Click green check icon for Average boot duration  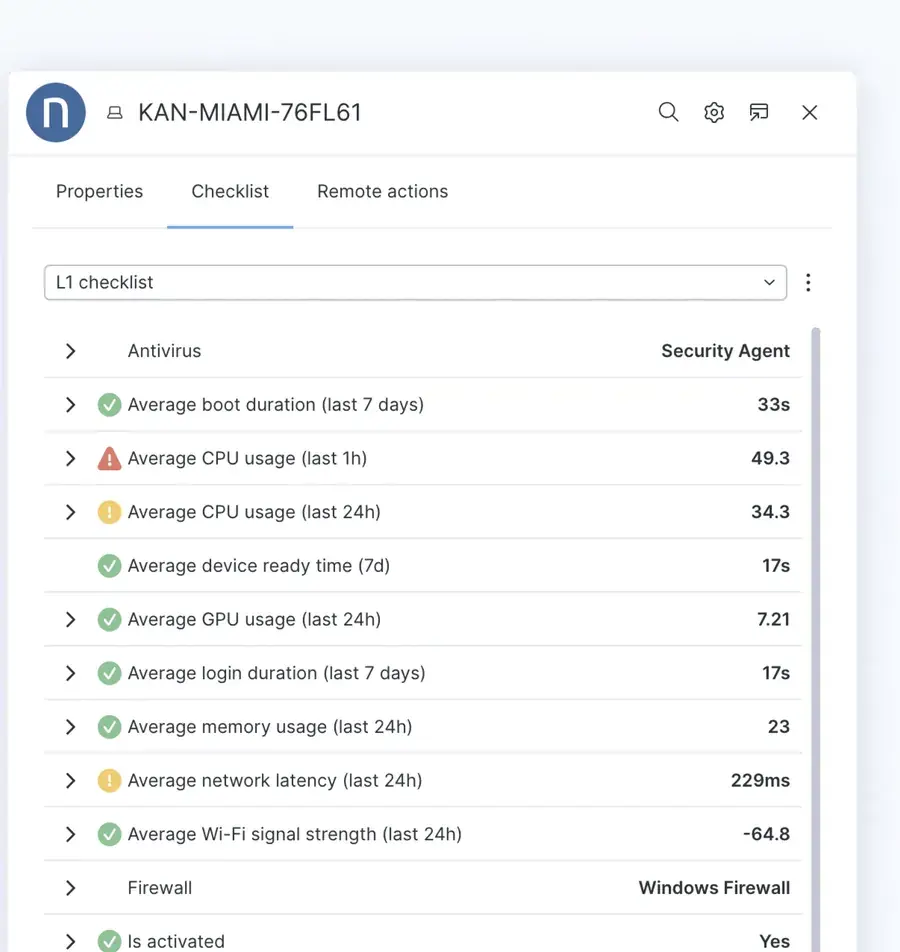click(x=109, y=405)
